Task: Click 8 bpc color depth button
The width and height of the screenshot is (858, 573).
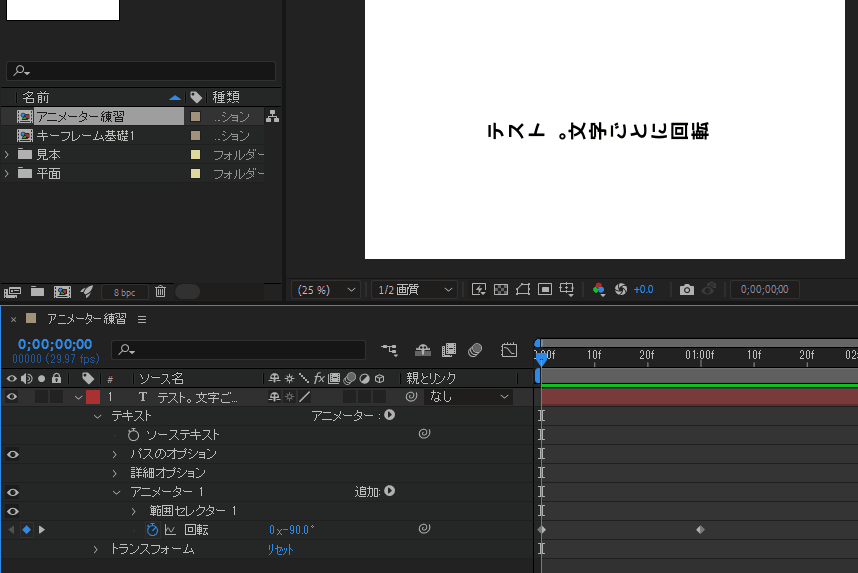Action: 125,292
